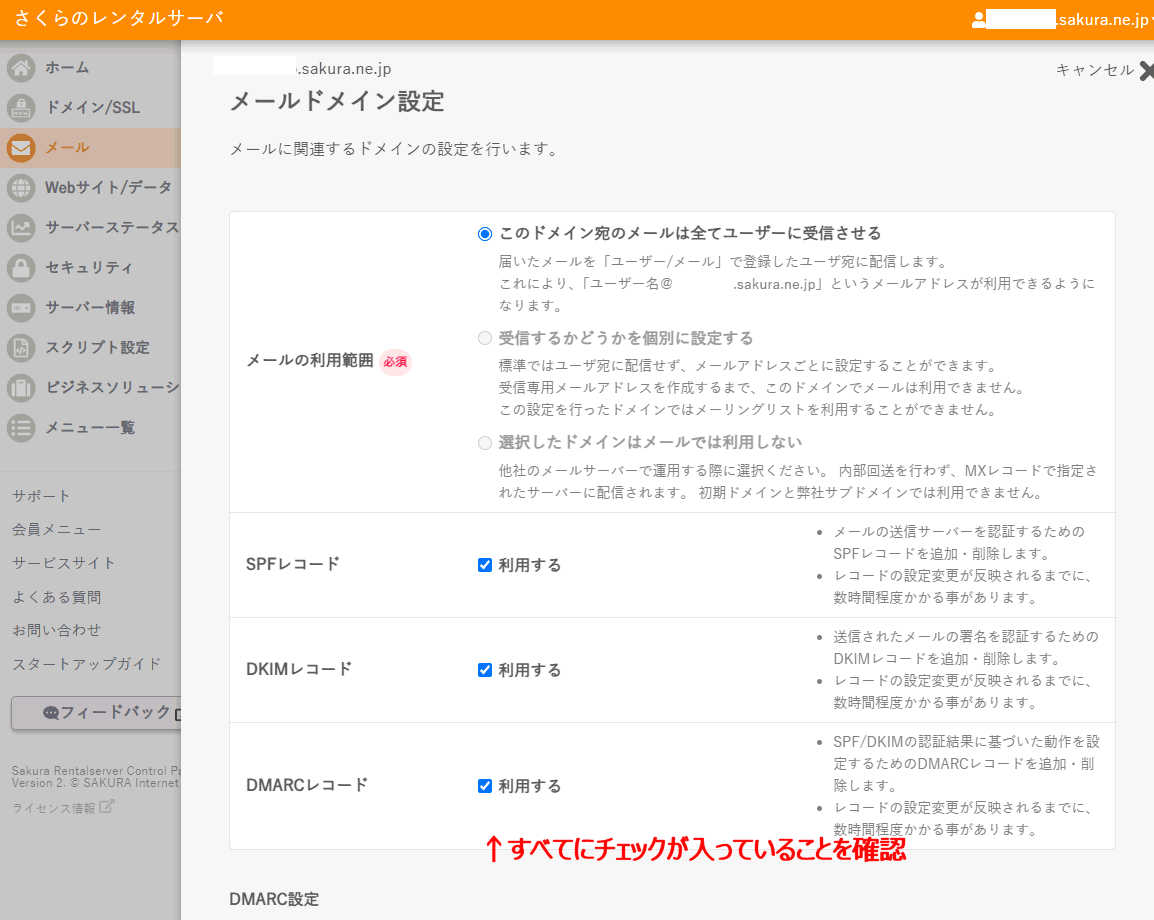Open the サーバー情報 menu item

[90, 308]
